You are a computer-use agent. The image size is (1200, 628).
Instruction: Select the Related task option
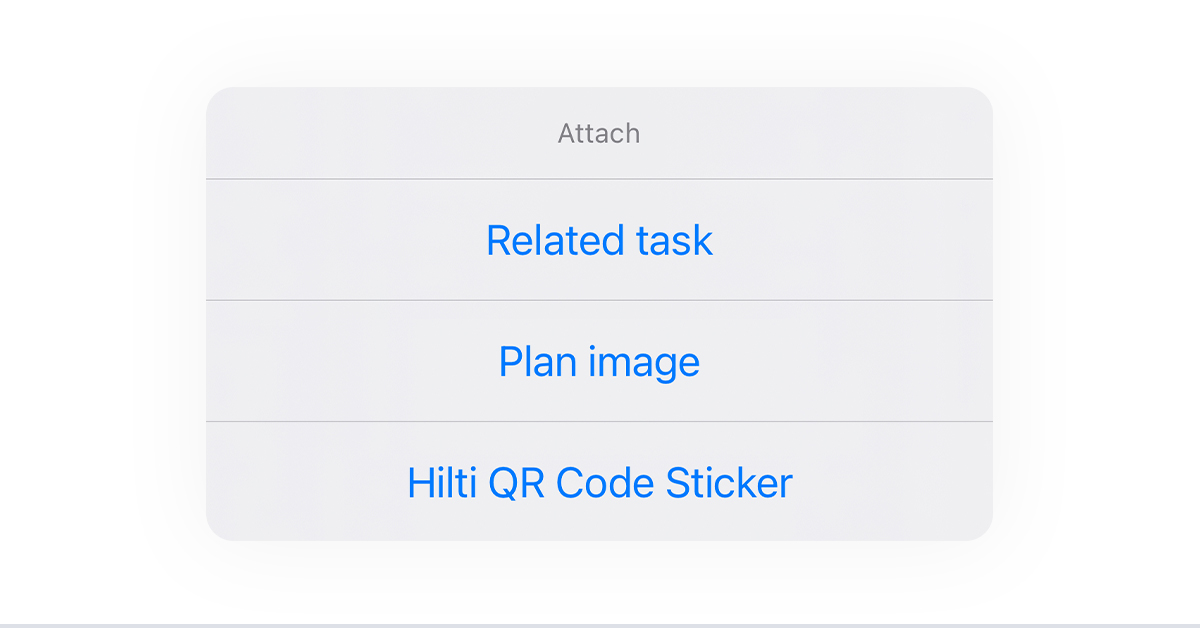click(x=599, y=241)
